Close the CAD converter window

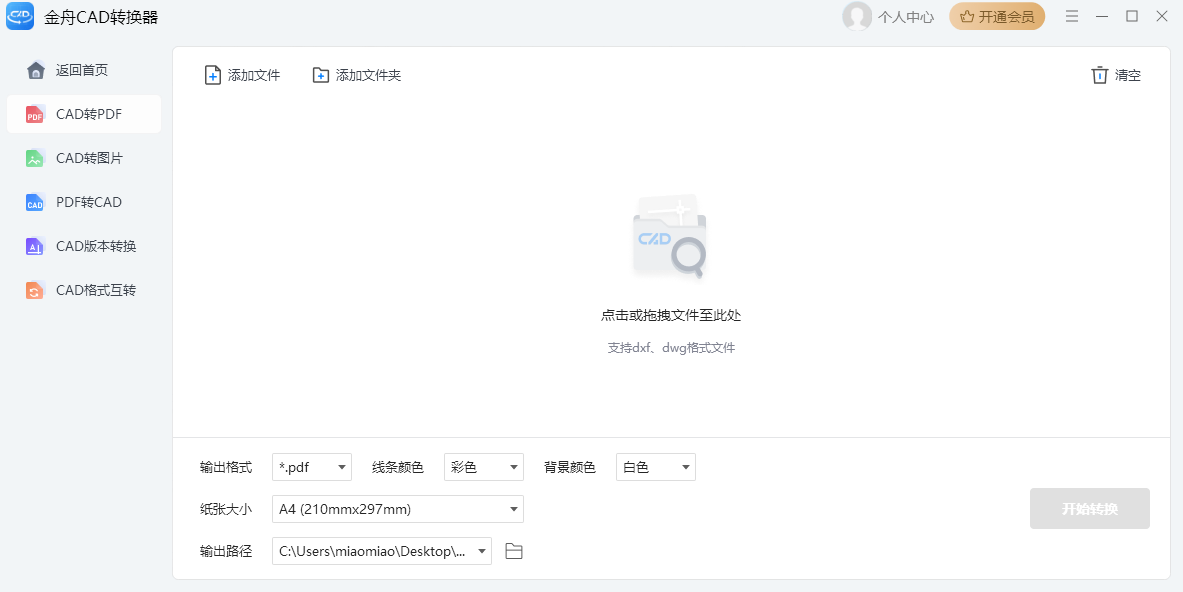click(1162, 17)
